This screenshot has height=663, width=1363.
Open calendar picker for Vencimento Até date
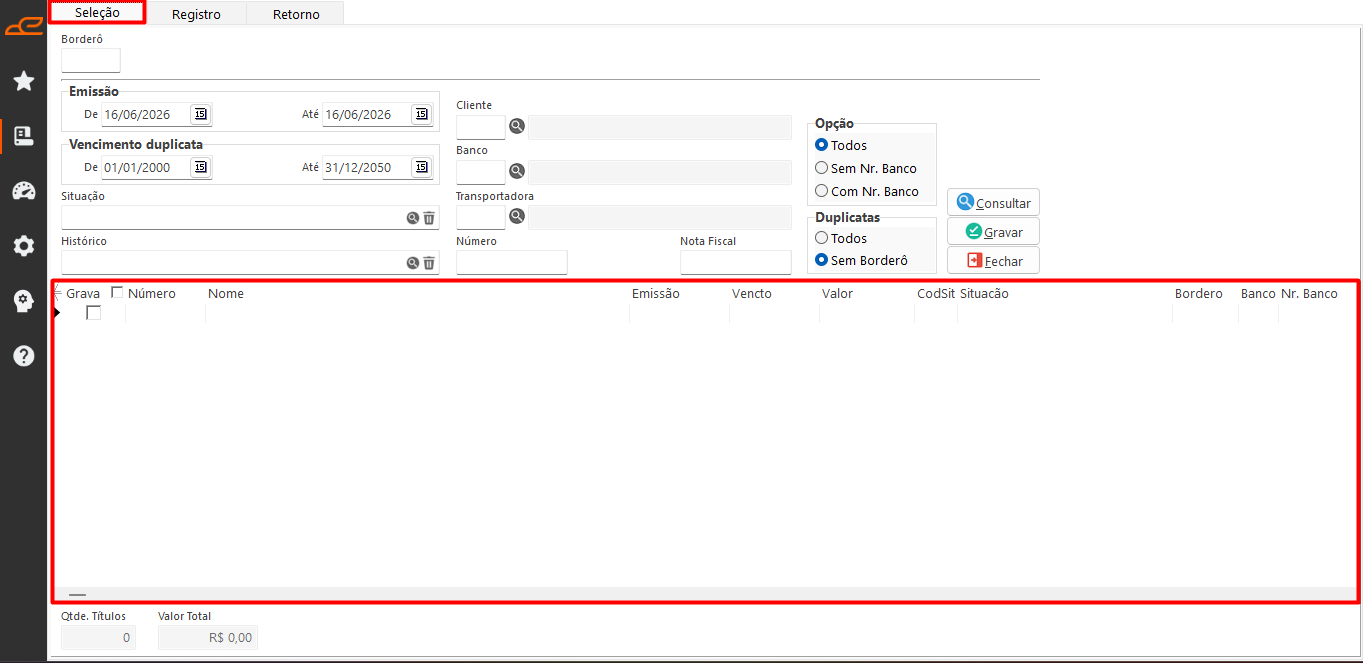pyautogui.click(x=422, y=167)
